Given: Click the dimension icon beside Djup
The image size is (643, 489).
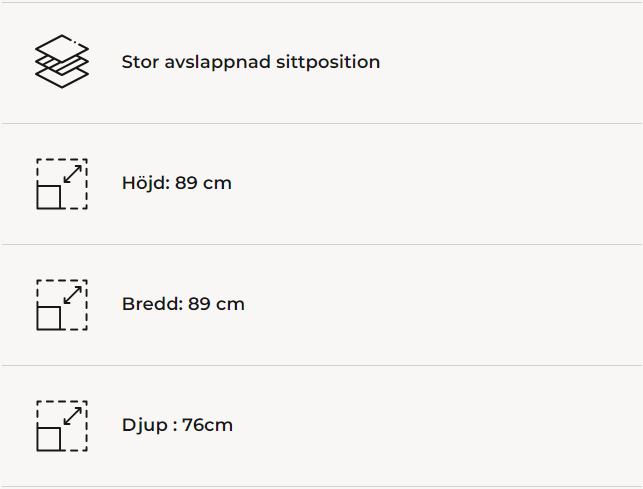Looking at the screenshot, I should [x=62, y=426].
